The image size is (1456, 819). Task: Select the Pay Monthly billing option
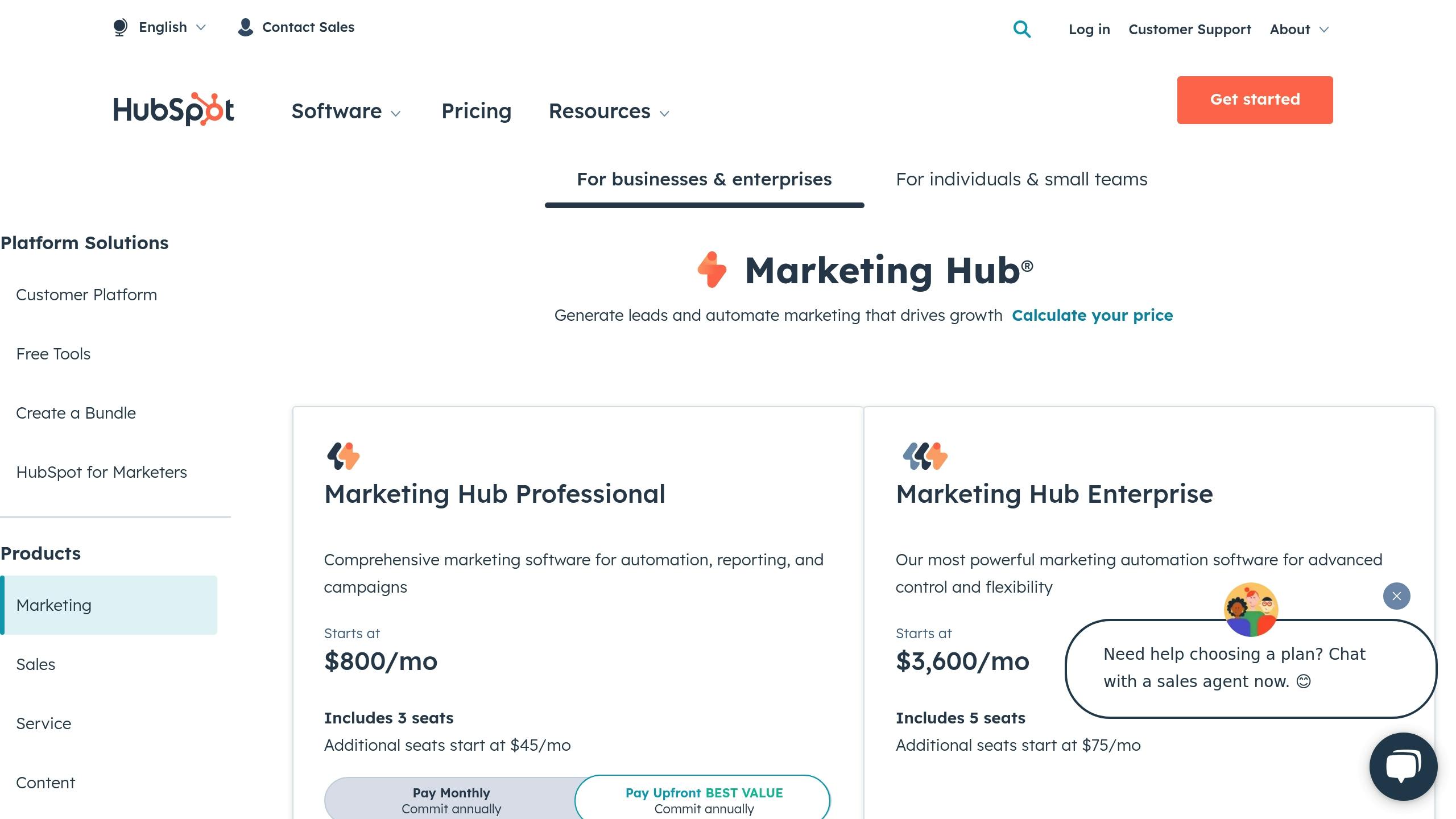(x=451, y=800)
